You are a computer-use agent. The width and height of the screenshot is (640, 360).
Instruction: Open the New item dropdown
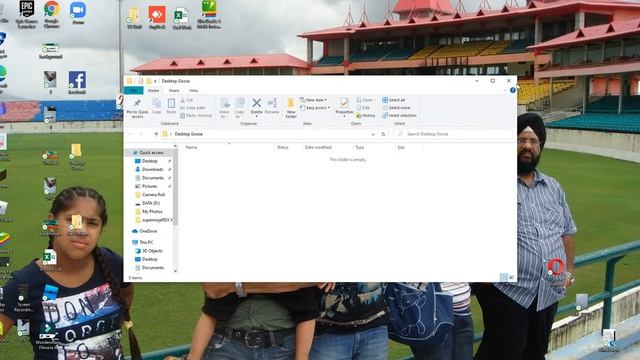(x=313, y=100)
